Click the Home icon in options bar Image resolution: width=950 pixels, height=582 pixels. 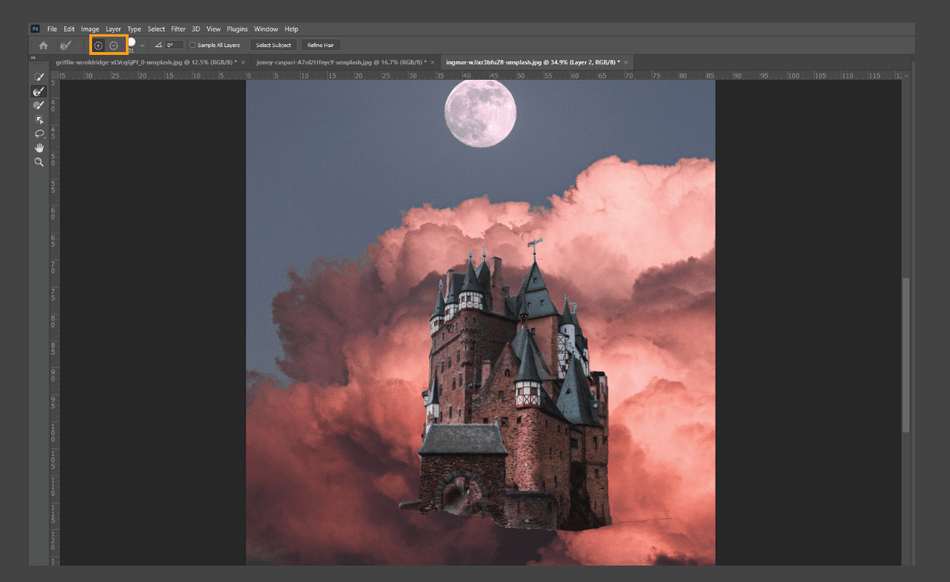[43, 45]
